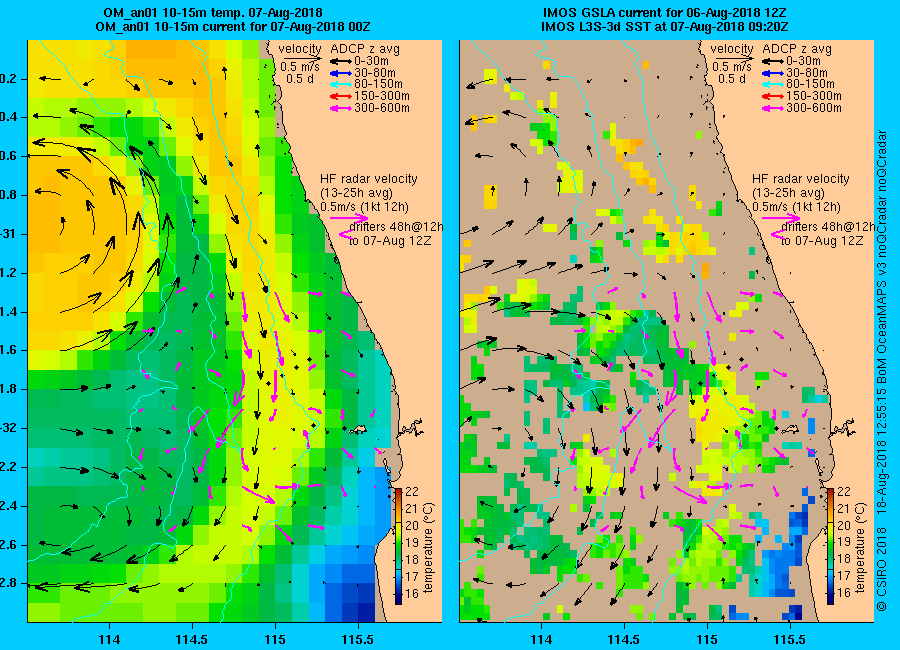The height and width of the screenshot is (650, 900).
Task: Click the cyan 80-150m arrow in left legend
Action: [x=340, y=84]
